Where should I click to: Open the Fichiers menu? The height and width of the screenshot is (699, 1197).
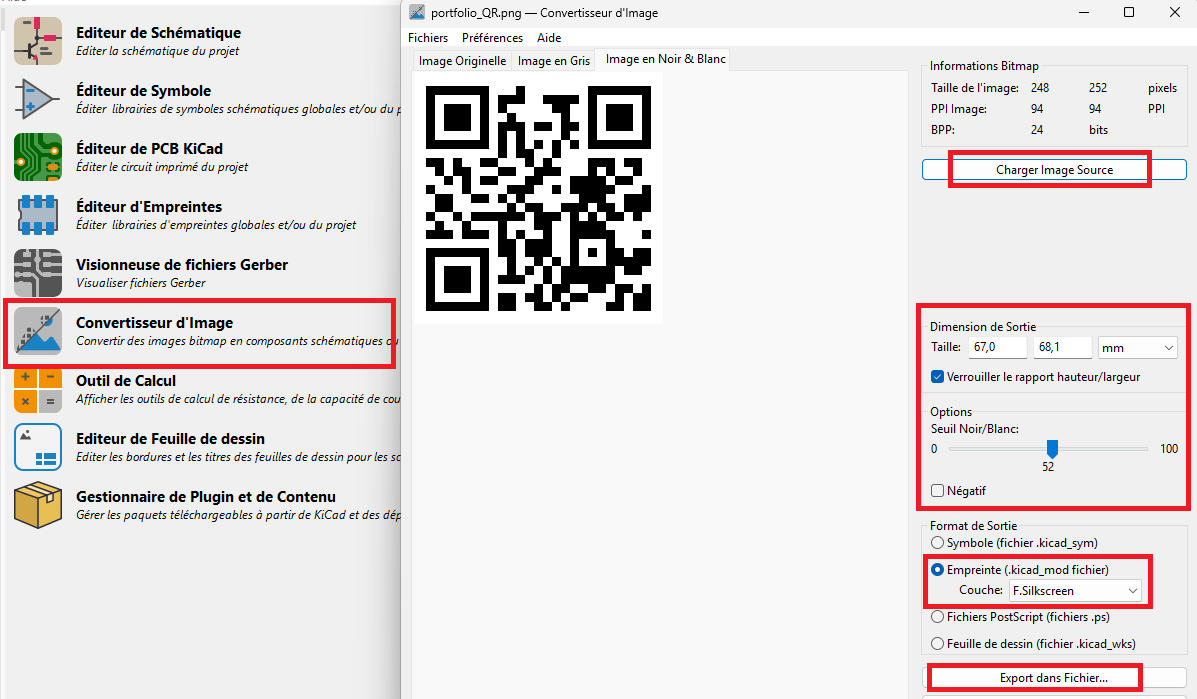(x=428, y=37)
